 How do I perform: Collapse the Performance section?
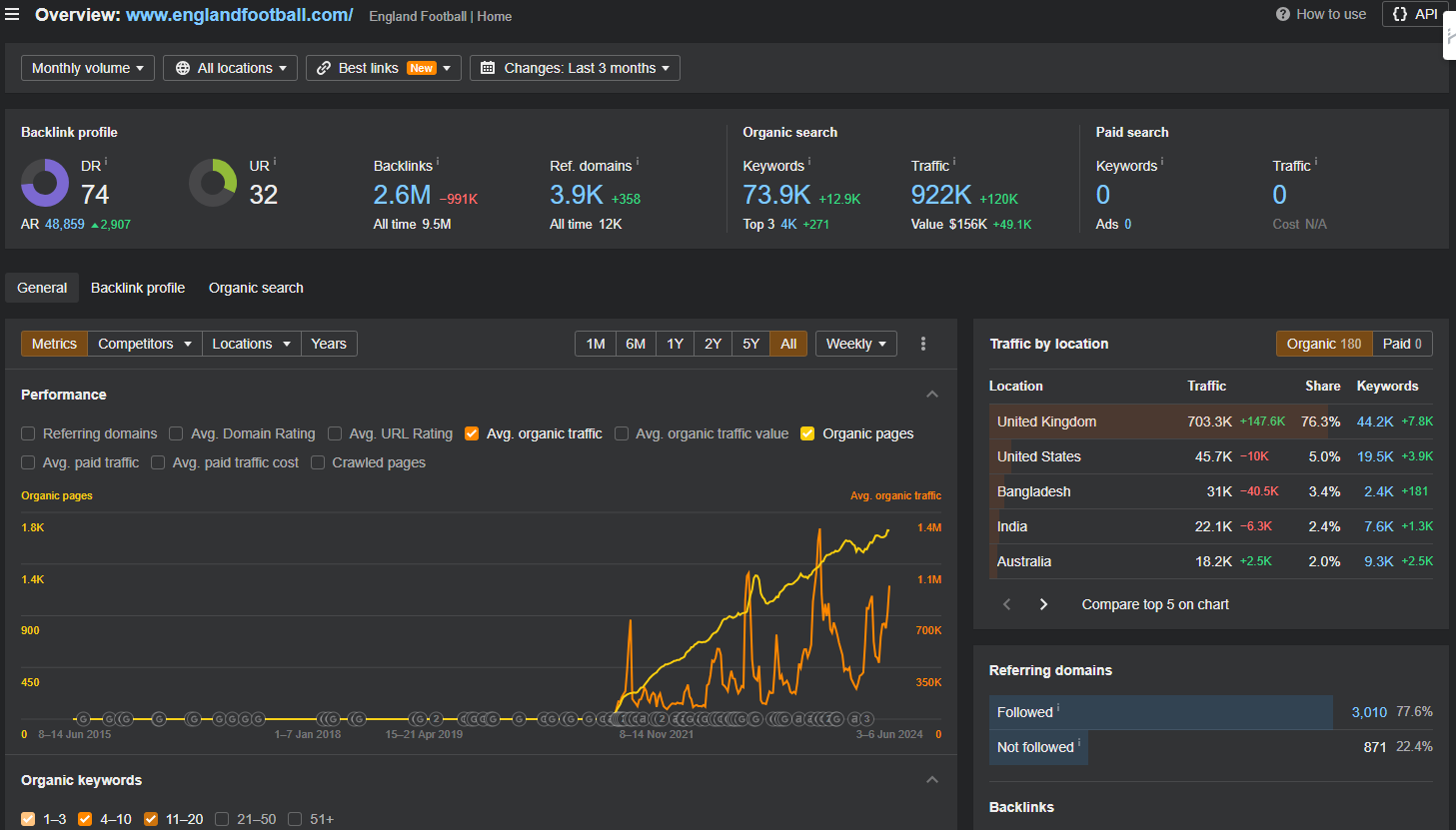pyautogui.click(x=932, y=395)
